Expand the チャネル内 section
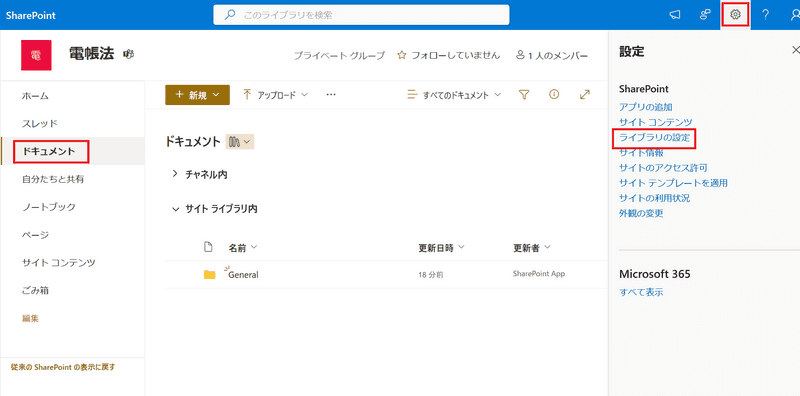This screenshot has height=396, width=800. [x=200, y=175]
